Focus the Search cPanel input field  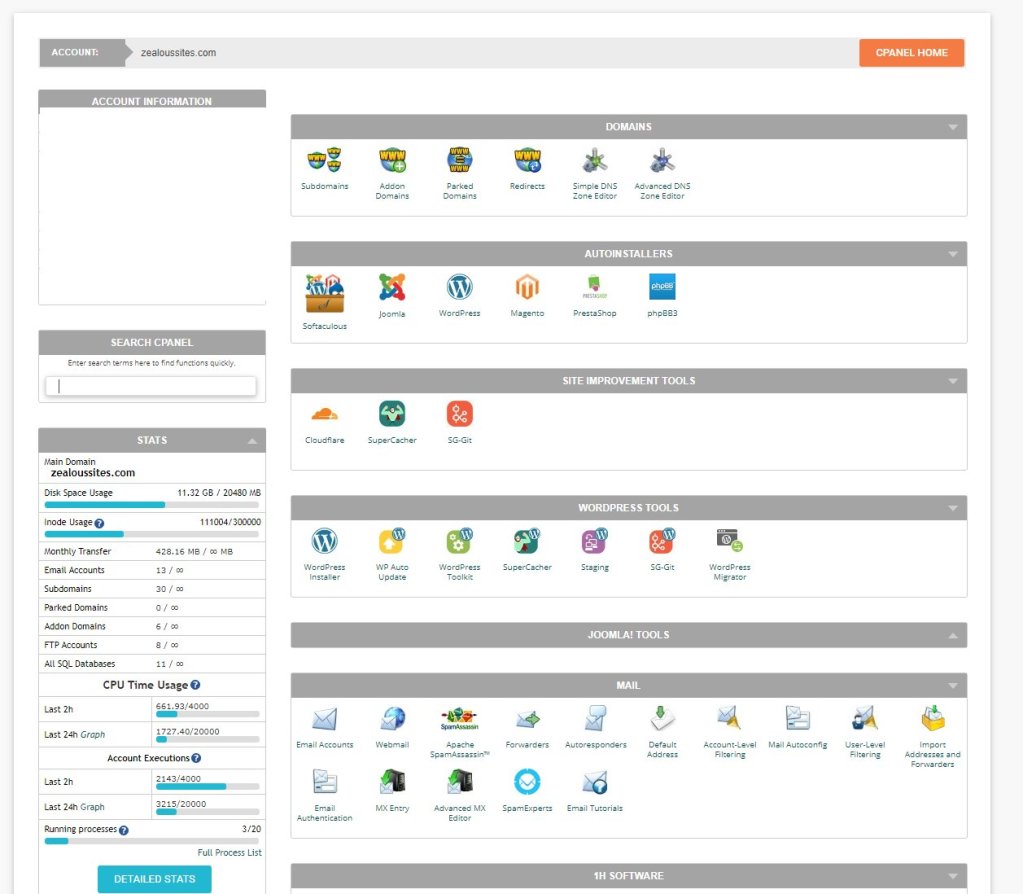point(151,386)
